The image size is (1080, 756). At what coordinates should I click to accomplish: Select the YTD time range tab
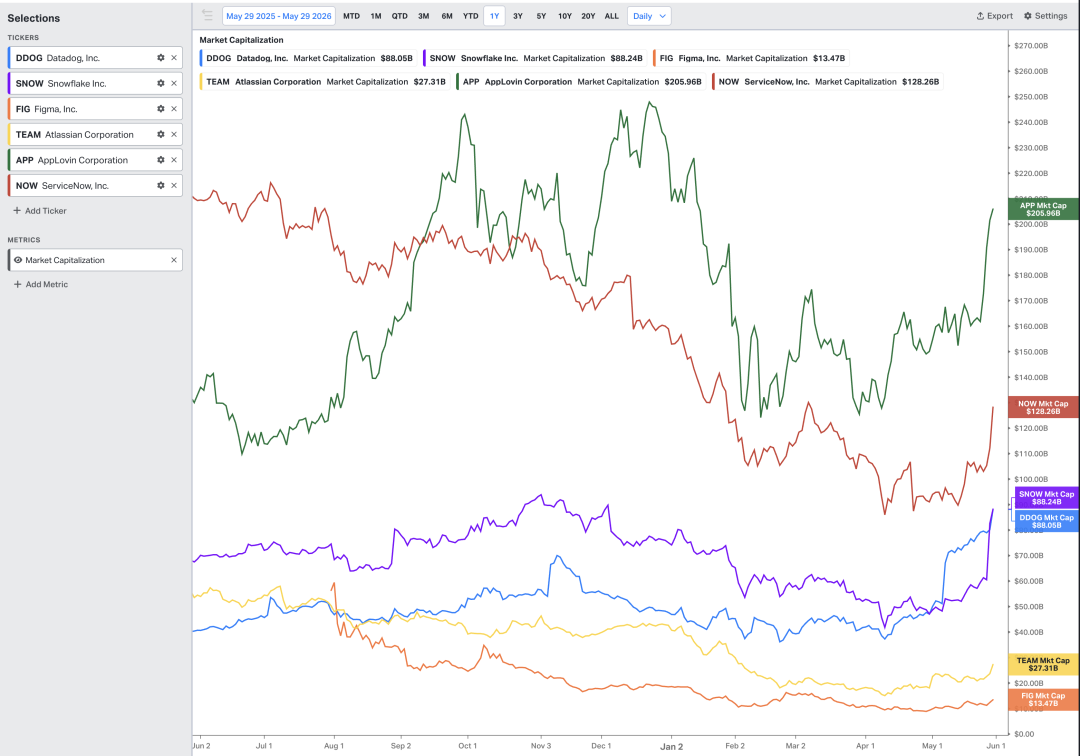pos(470,16)
